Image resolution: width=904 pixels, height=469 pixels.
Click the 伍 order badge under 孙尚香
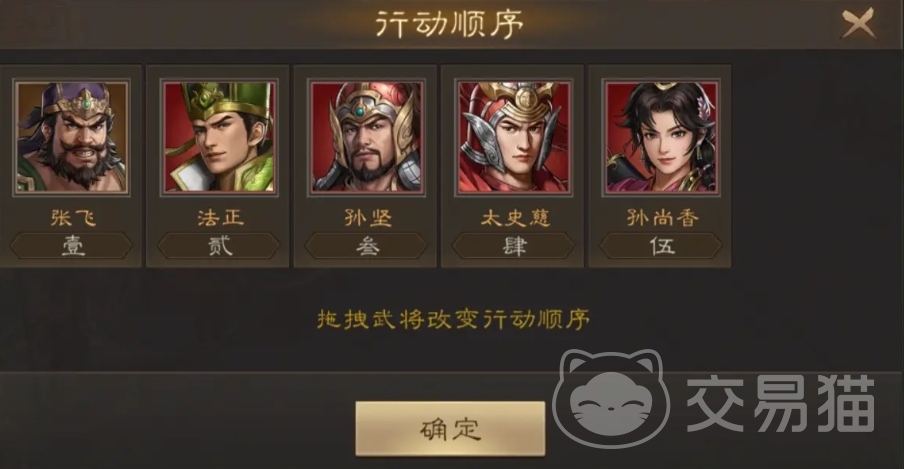(x=661, y=246)
